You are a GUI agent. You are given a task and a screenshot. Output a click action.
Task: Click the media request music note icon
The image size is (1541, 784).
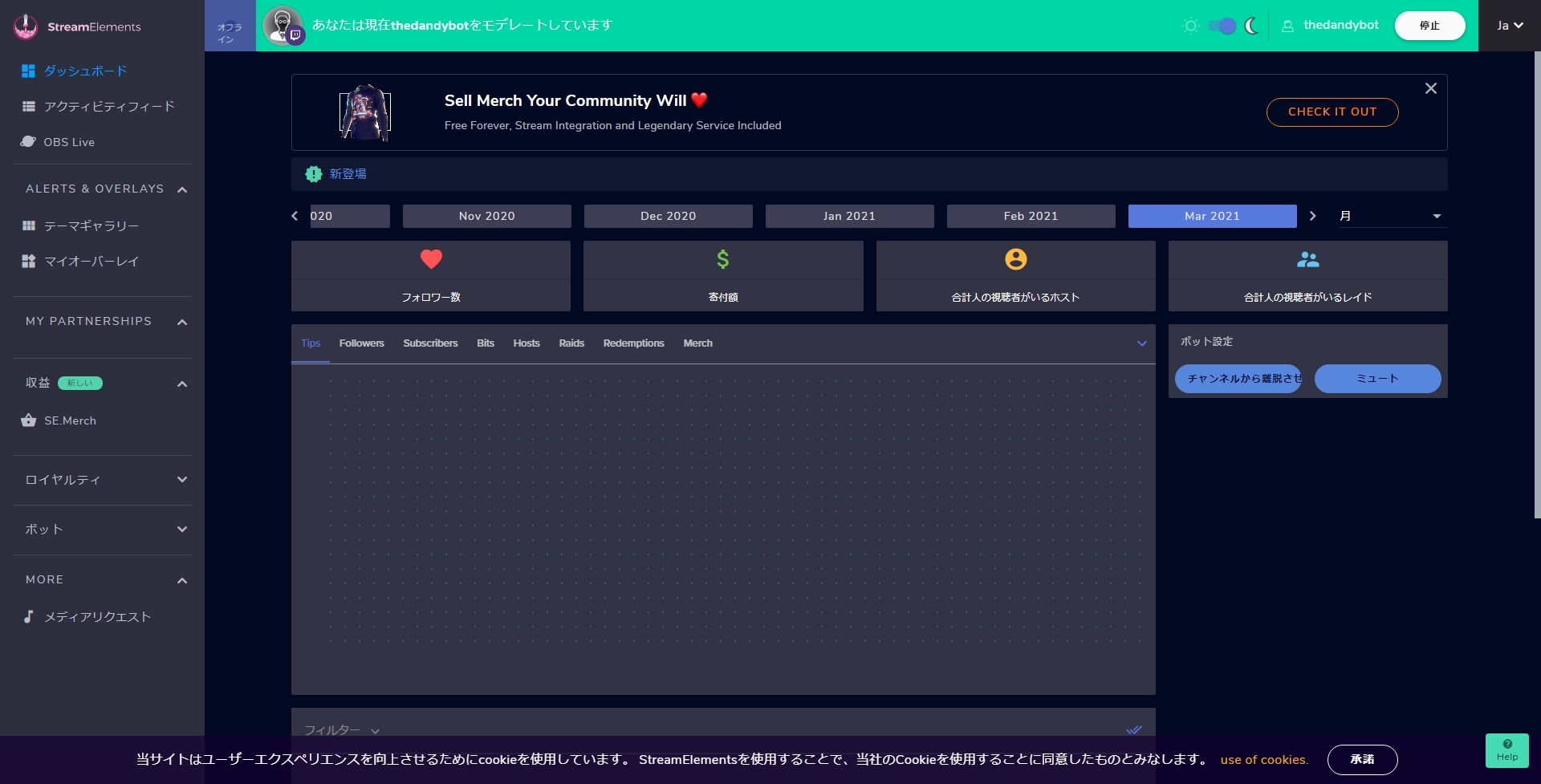pyautogui.click(x=28, y=616)
